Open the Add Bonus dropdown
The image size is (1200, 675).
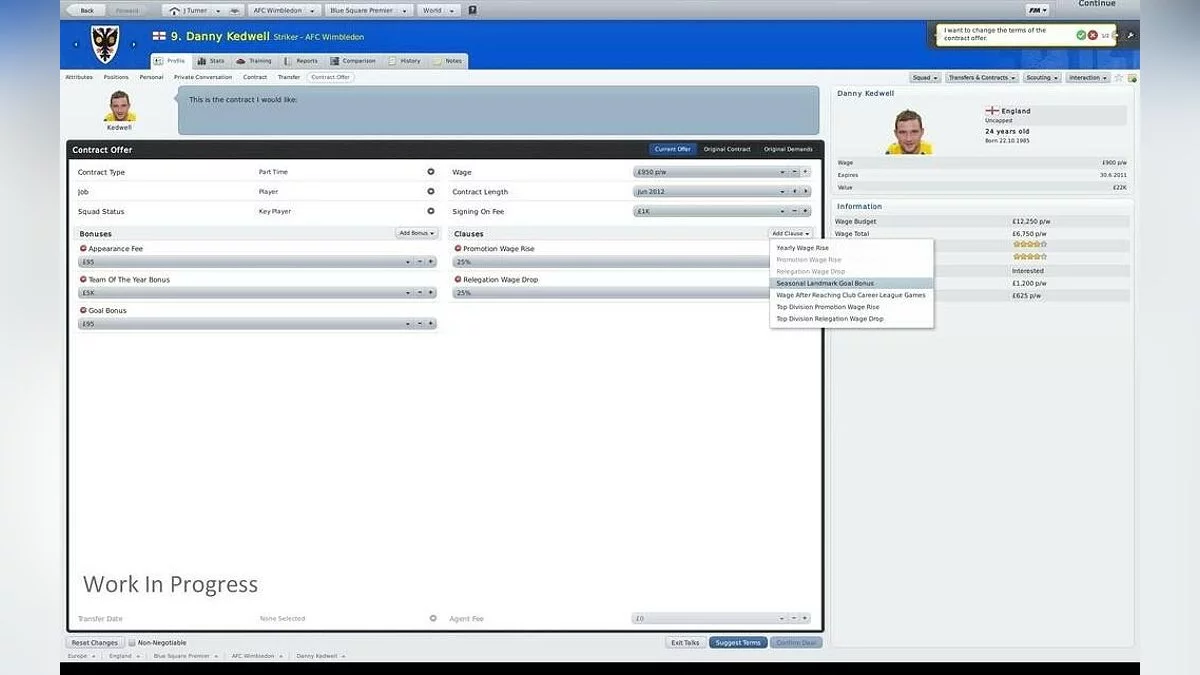pyautogui.click(x=416, y=233)
